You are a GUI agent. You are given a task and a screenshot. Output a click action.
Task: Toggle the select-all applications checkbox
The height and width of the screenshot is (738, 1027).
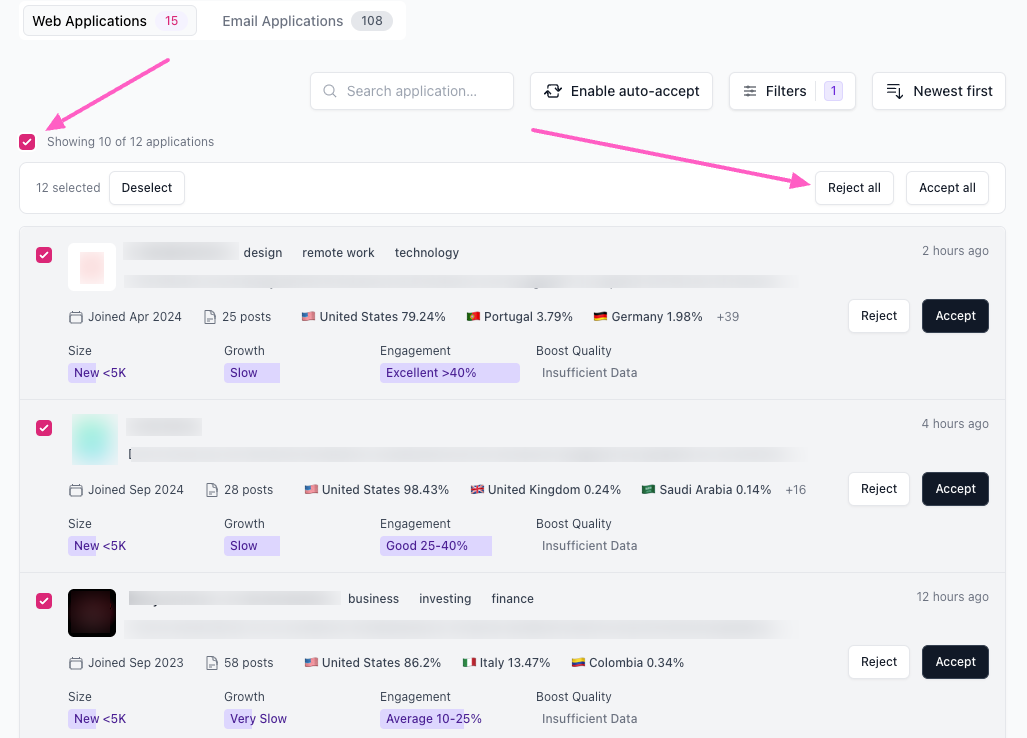(x=27, y=142)
